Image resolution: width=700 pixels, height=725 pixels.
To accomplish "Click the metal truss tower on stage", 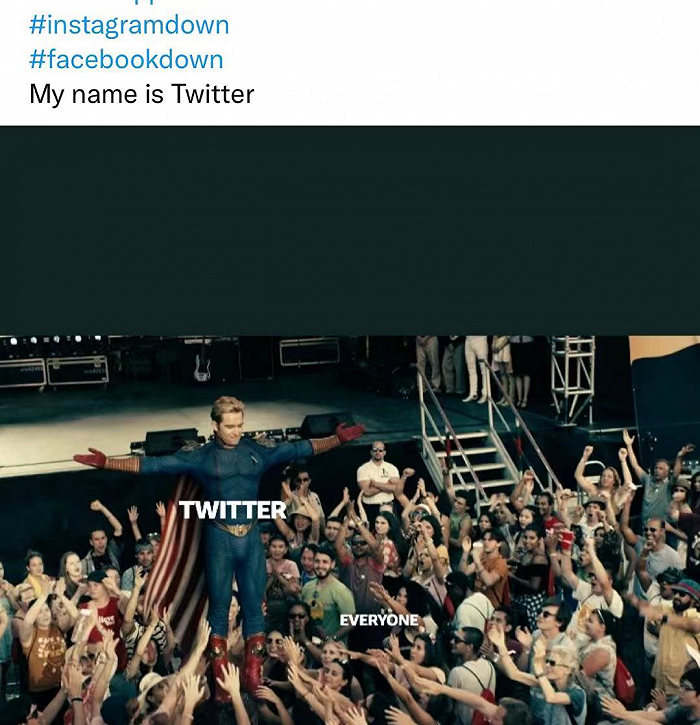I will pos(572,379).
